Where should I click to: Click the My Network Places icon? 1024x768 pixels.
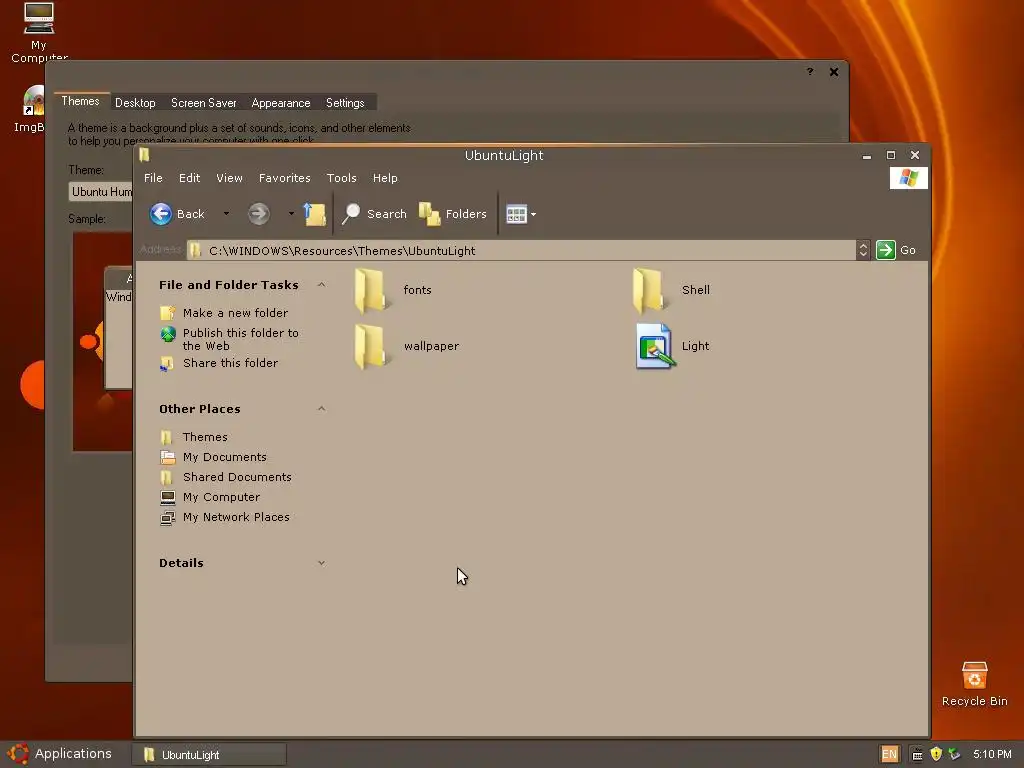coord(167,518)
